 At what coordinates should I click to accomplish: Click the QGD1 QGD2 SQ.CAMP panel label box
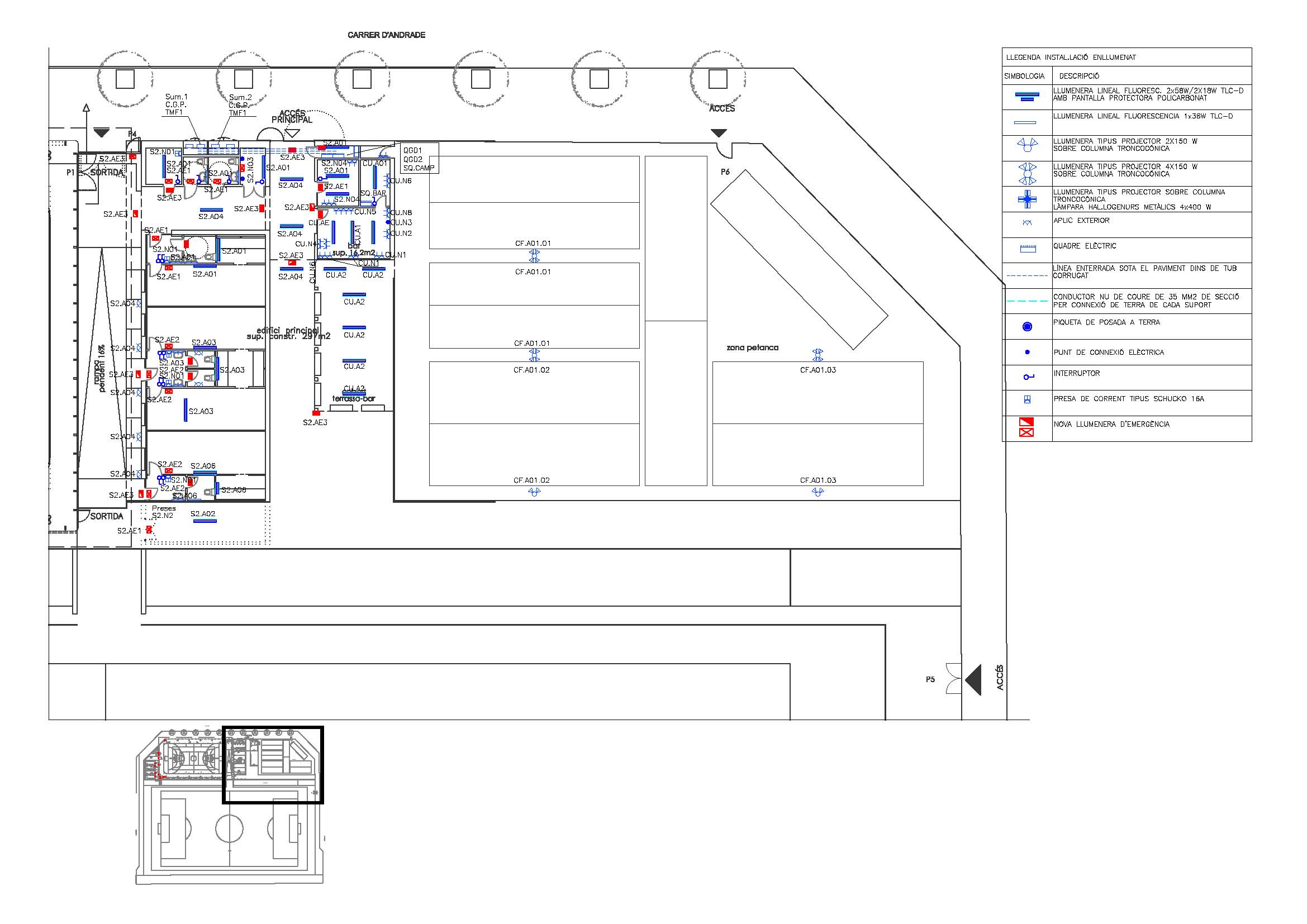[419, 159]
